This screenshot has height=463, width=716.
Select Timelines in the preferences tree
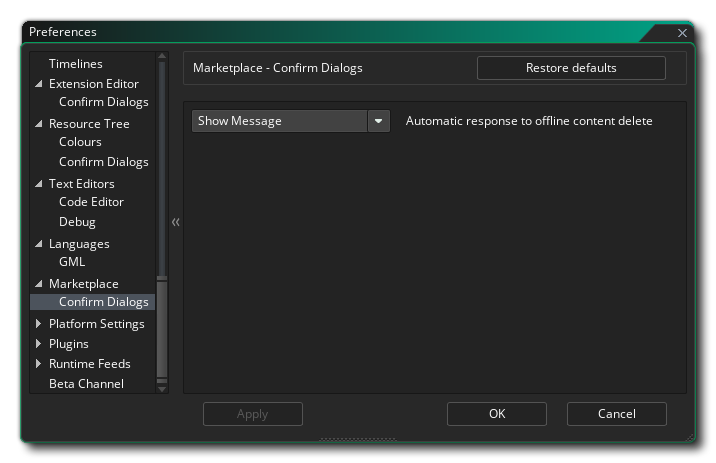(76, 64)
